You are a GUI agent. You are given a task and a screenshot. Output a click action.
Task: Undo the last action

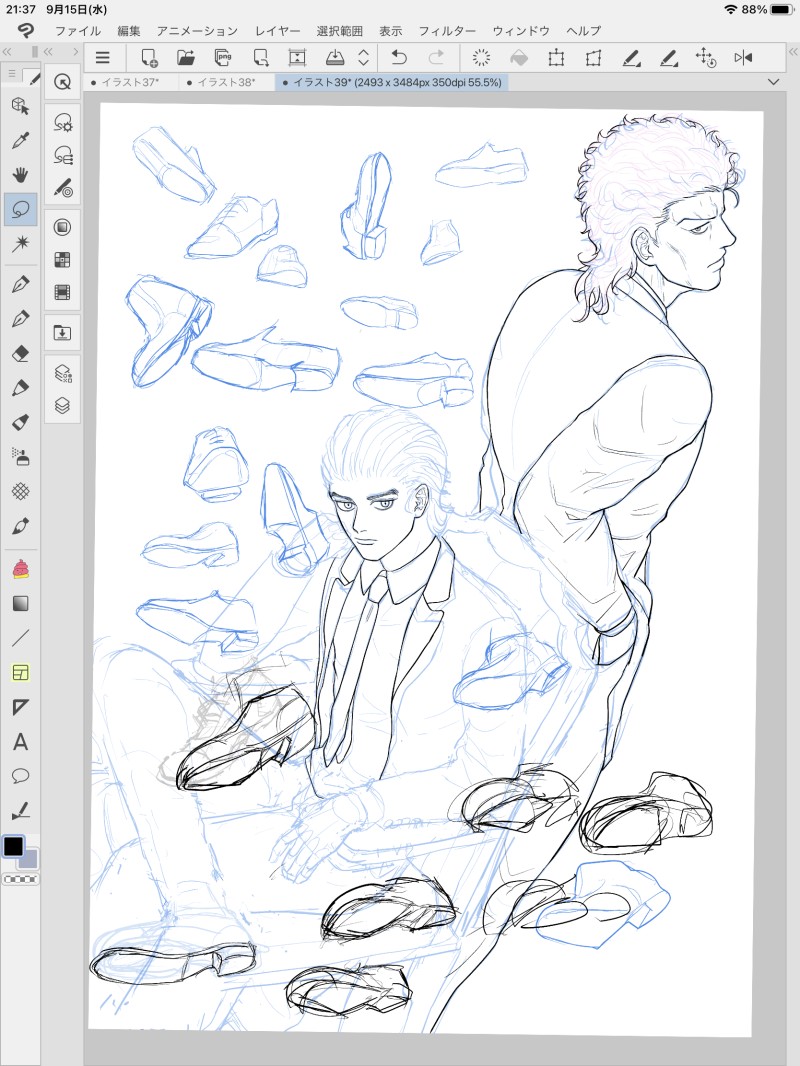(x=399, y=58)
